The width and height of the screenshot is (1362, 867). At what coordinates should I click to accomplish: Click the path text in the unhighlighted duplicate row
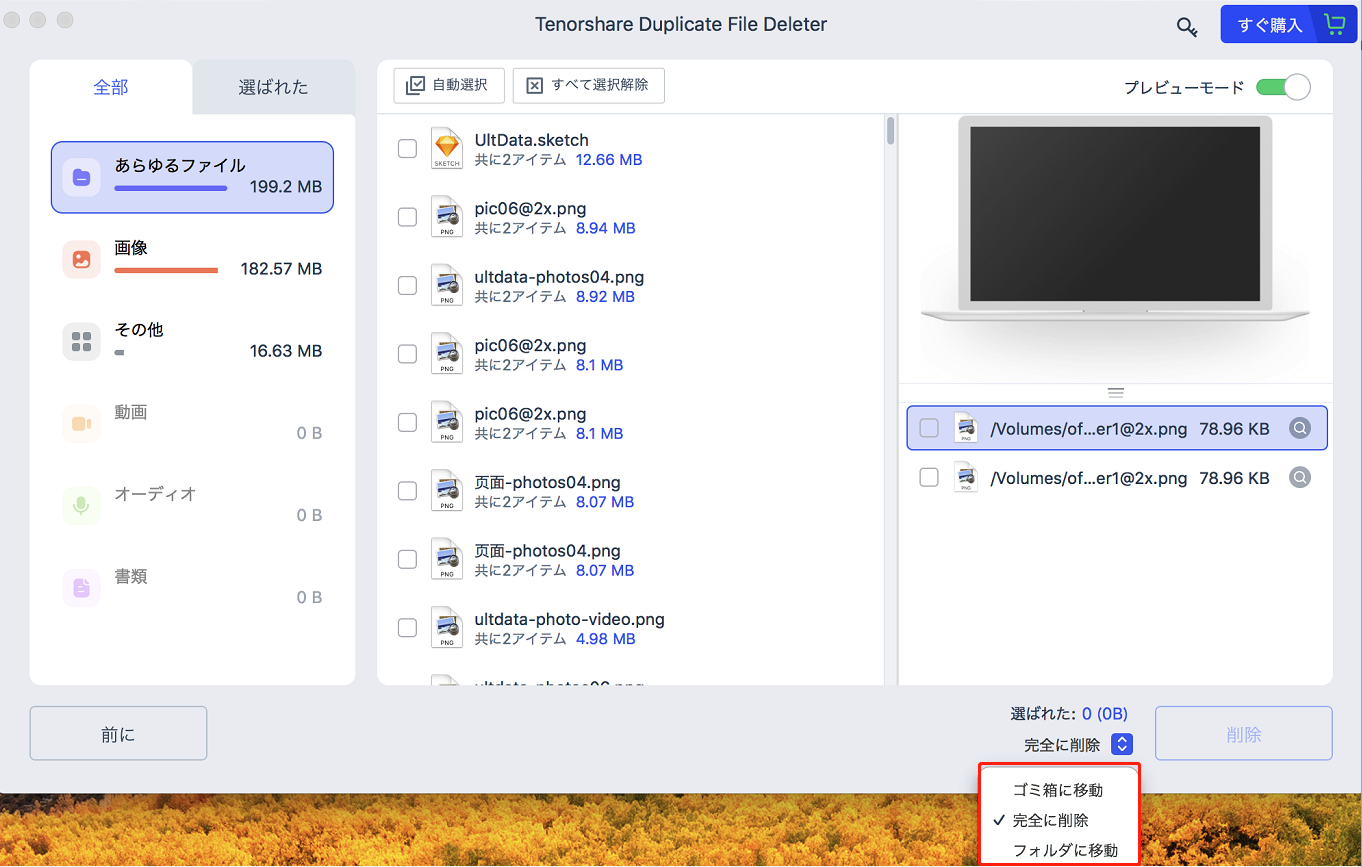point(1089,478)
